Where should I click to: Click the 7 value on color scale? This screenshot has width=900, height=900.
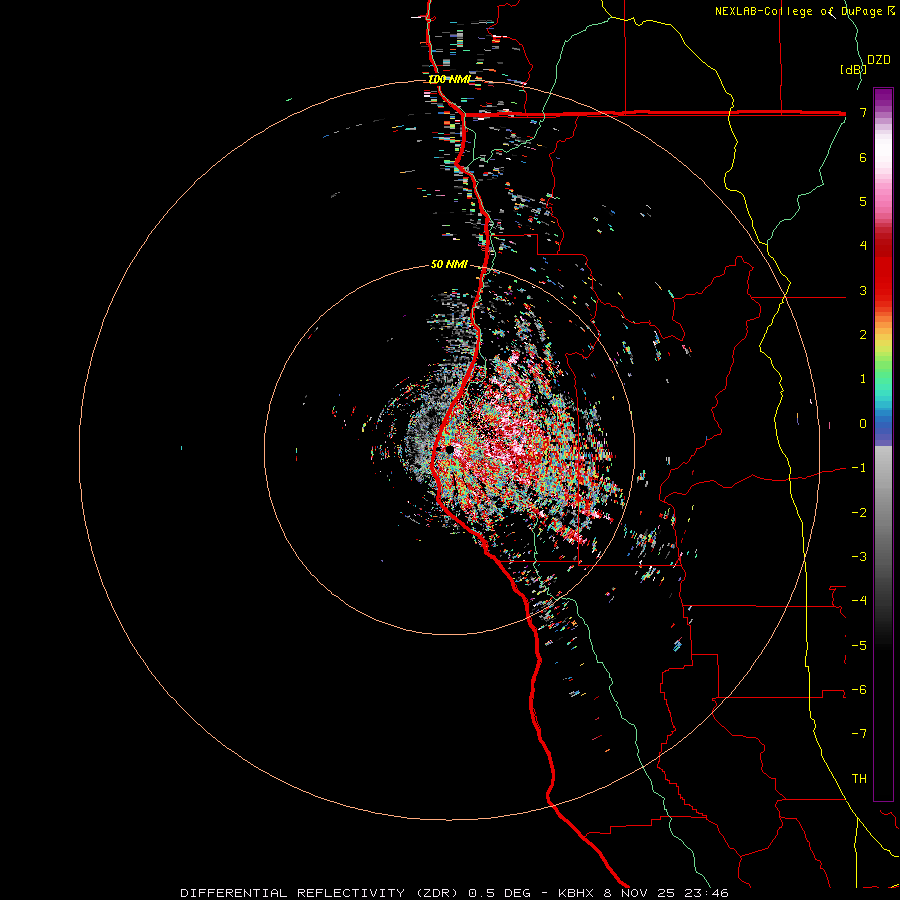pos(863,112)
